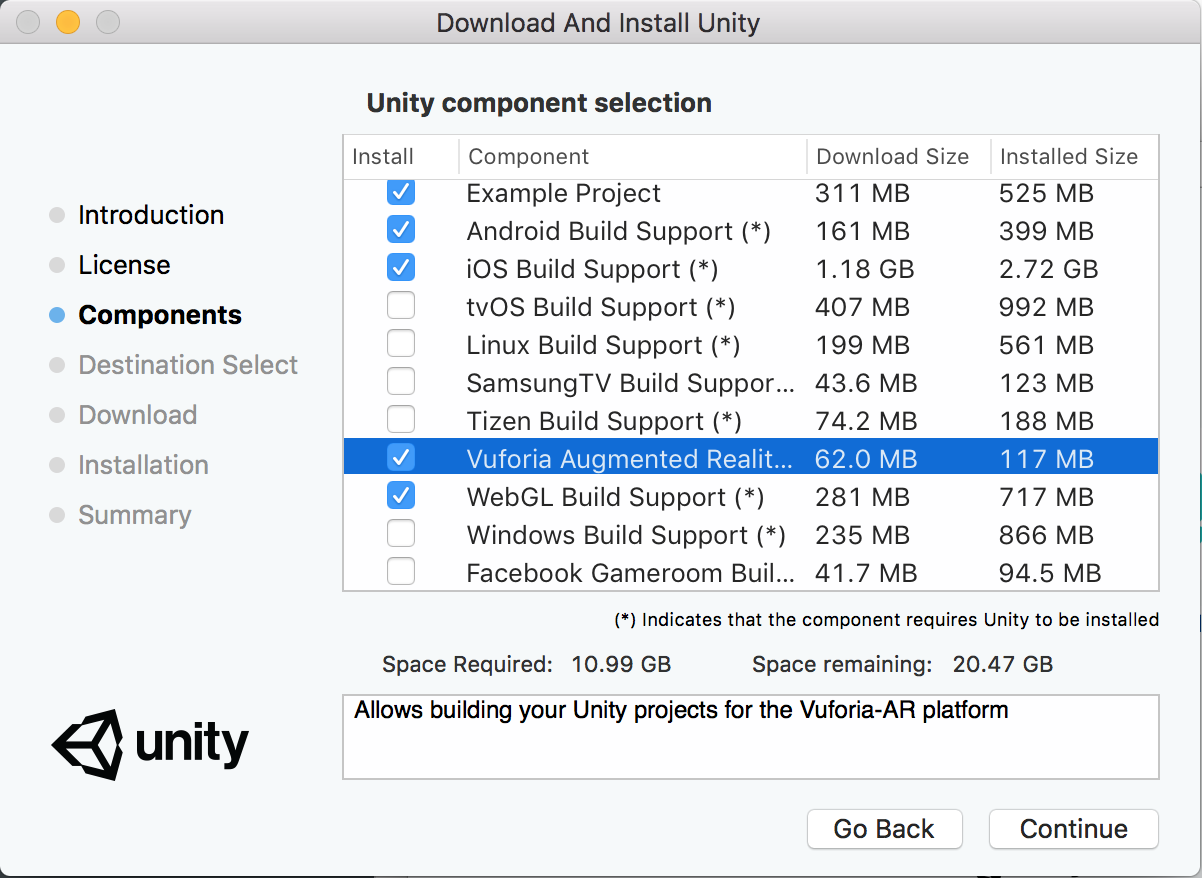The image size is (1202, 878).
Task: Click the 2.72 GB installed size cell
Action: tap(1048, 269)
